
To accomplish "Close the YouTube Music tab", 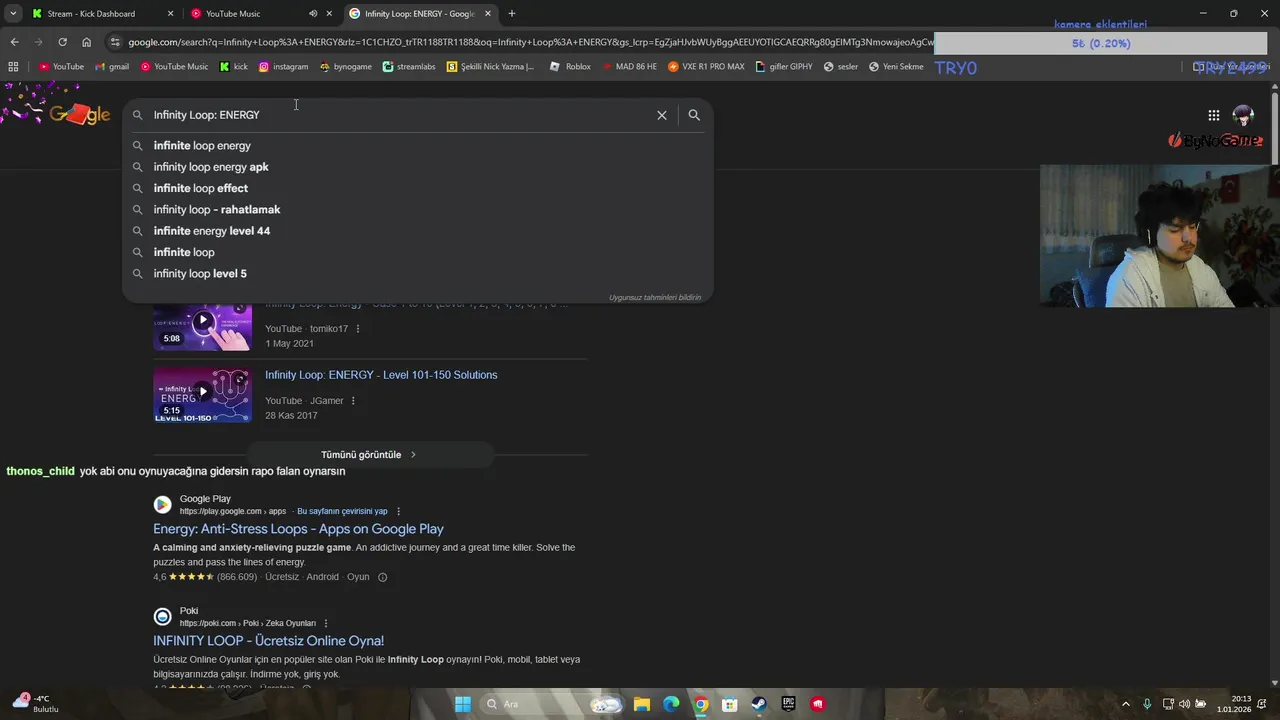I will [x=329, y=14].
